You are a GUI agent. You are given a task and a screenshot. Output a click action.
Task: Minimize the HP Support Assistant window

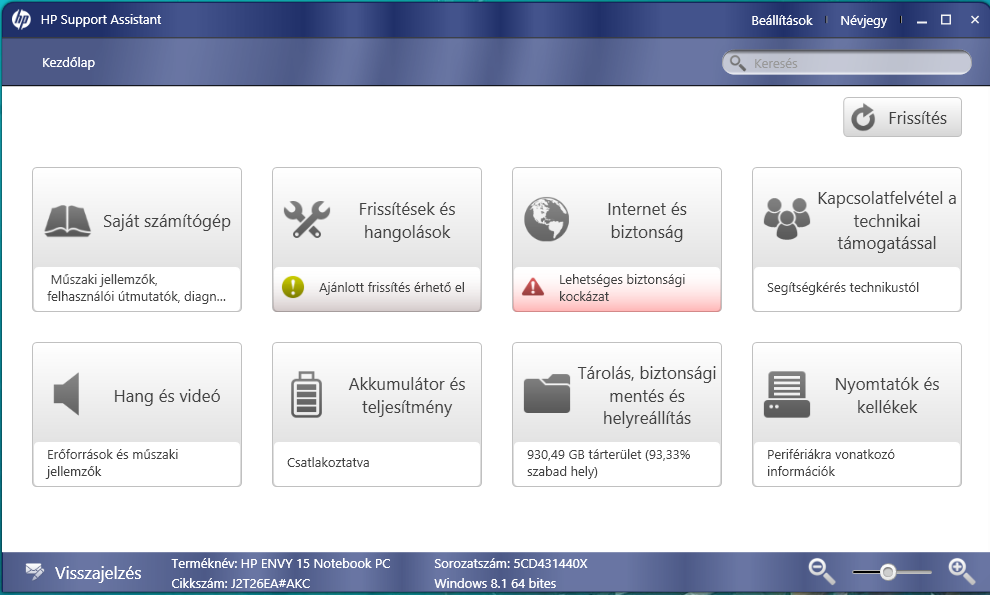point(922,21)
